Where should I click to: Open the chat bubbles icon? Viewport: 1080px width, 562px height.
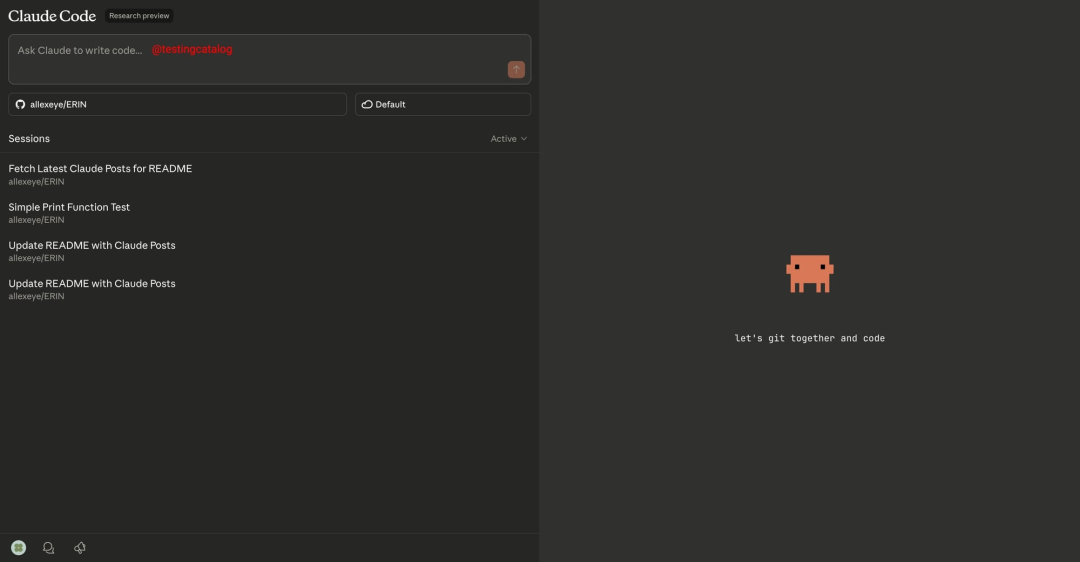pyautogui.click(x=48, y=548)
